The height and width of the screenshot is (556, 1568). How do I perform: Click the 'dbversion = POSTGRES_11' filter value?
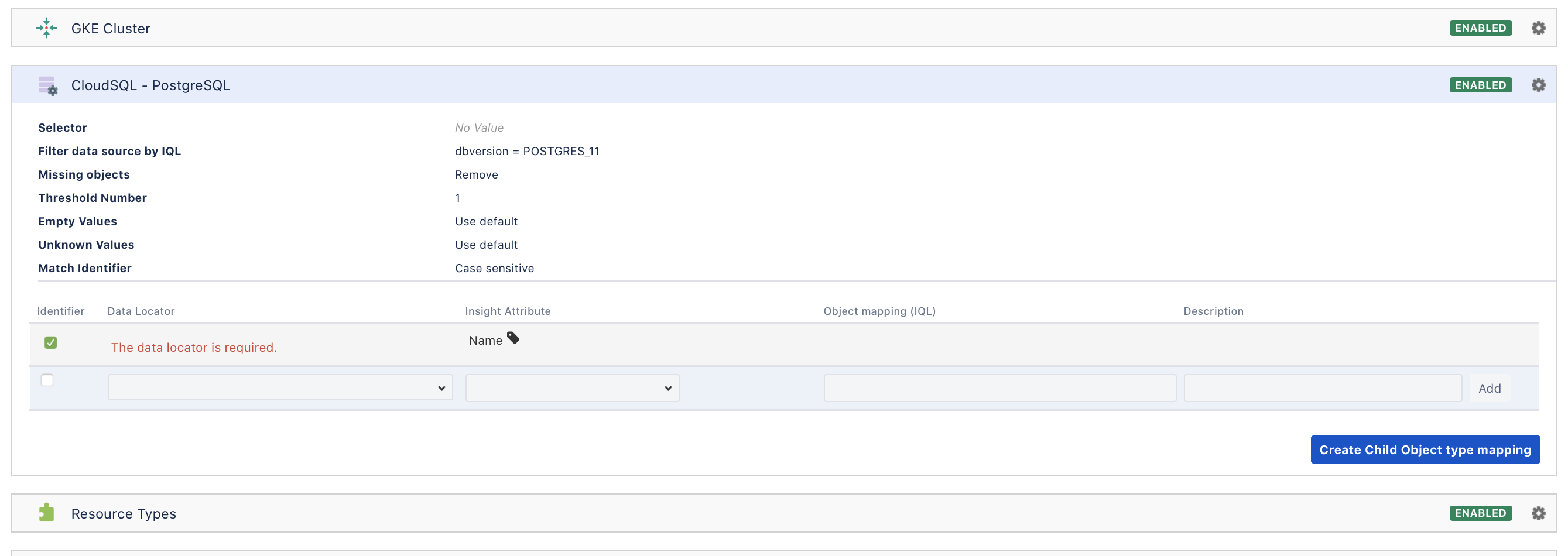pos(527,151)
